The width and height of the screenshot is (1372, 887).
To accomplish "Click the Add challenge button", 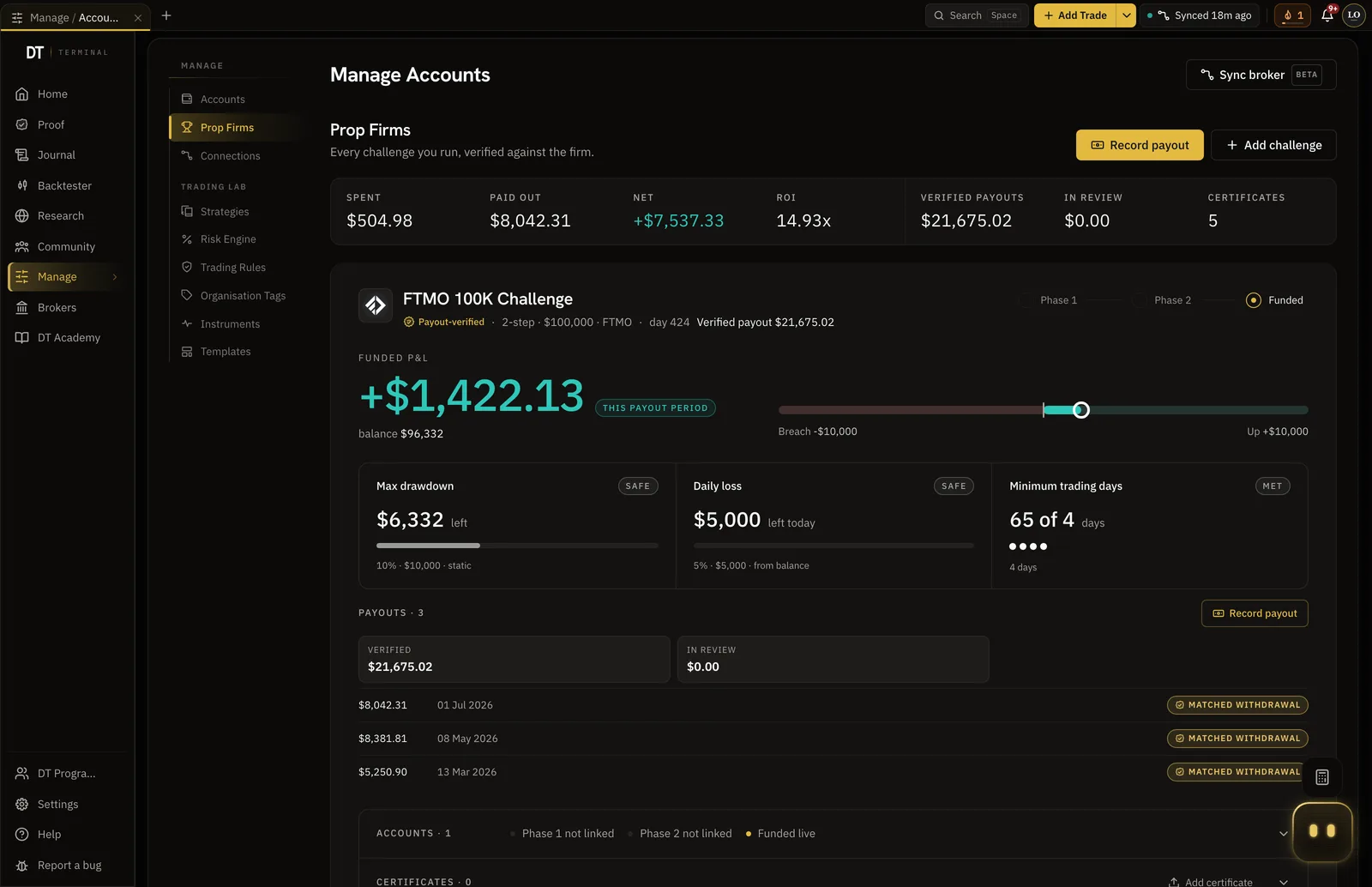I will 1273,145.
